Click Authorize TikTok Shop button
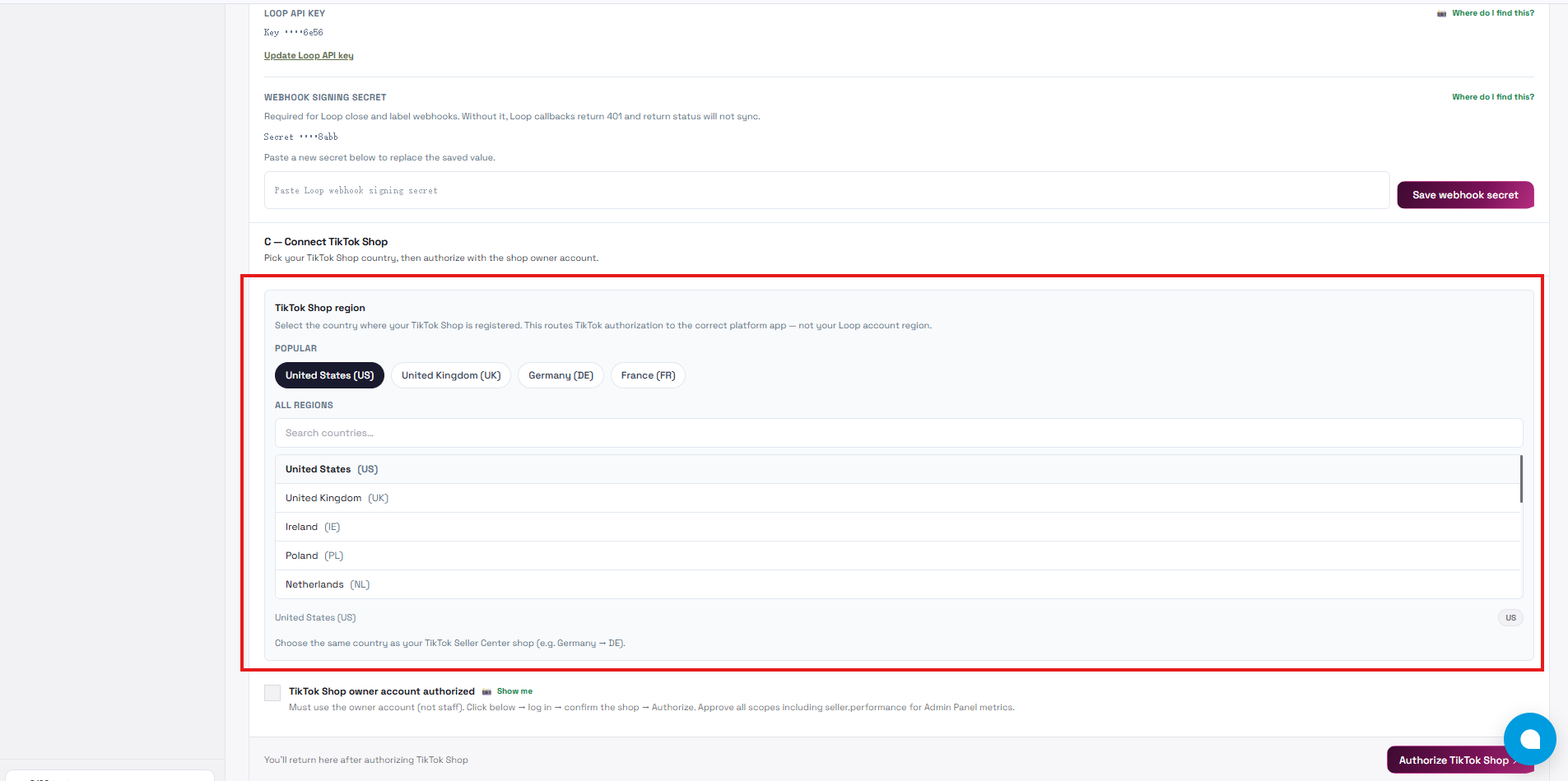This screenshot has height=781, width=1568. [x=1459, y=760]
